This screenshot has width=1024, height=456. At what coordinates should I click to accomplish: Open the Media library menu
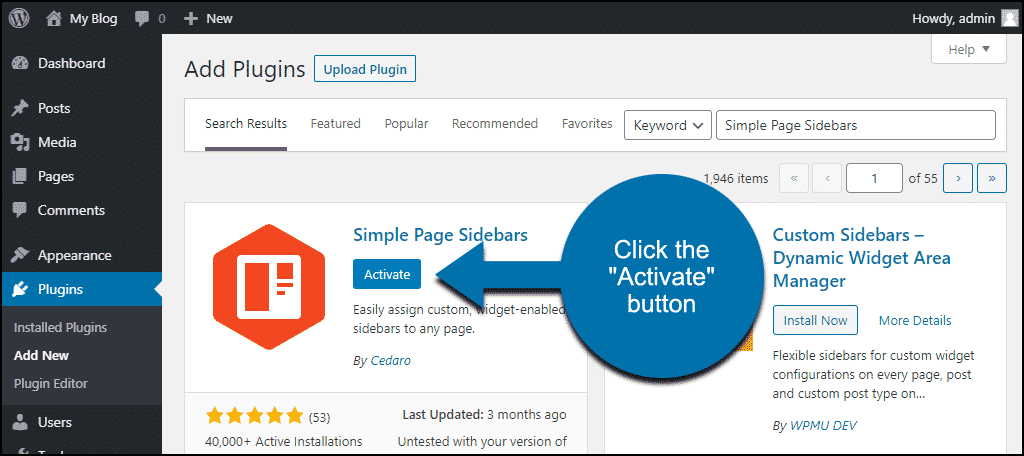pyautogui.click(x=57, y=142)
